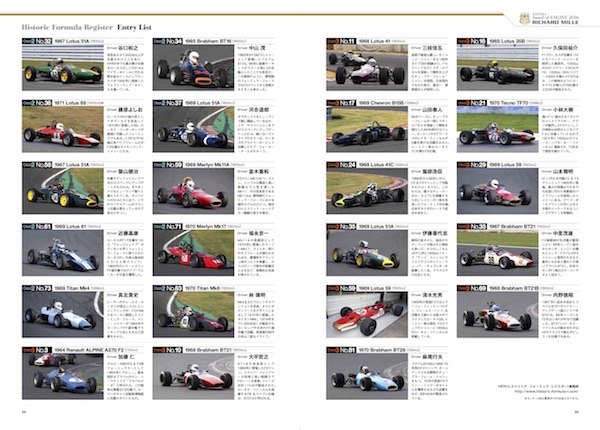
Task: Click driver name 福永京一
Action: click(x=259, y=233)
